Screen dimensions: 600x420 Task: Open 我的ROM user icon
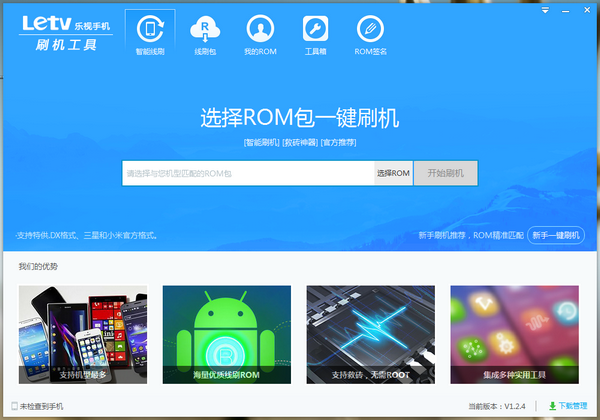(x=260, y=29)
